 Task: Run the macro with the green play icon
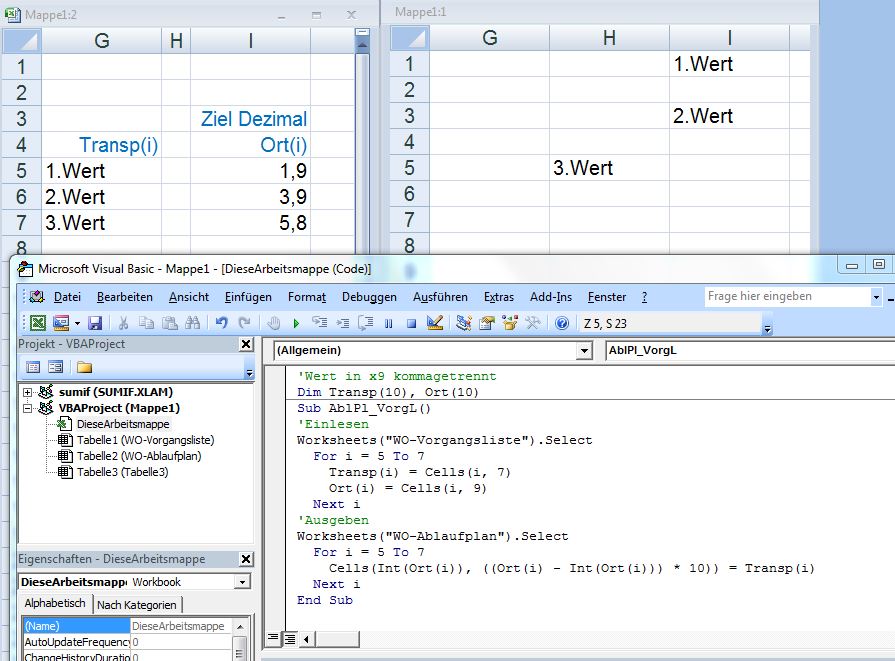295,323
